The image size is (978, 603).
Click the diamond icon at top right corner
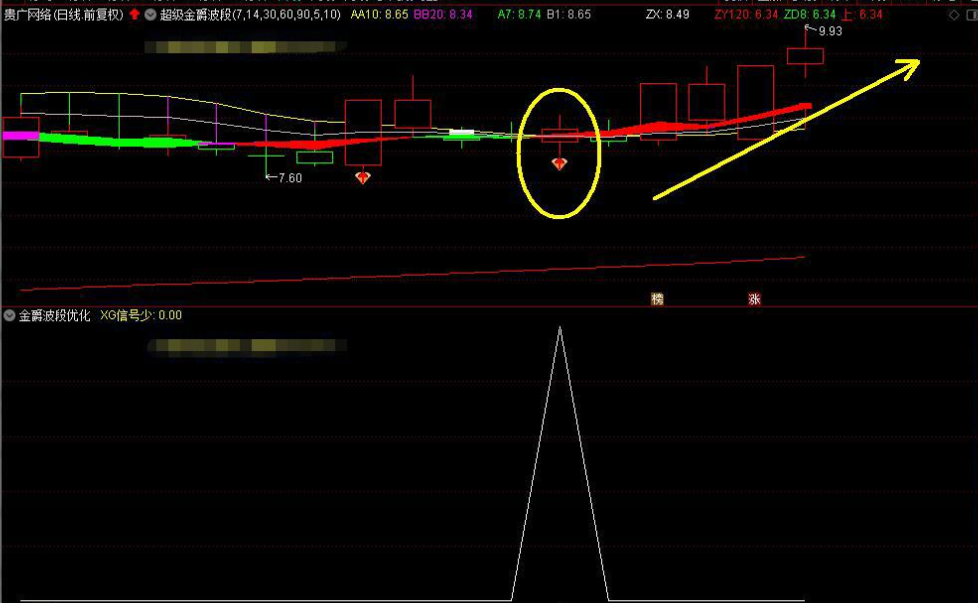[954, 15]
